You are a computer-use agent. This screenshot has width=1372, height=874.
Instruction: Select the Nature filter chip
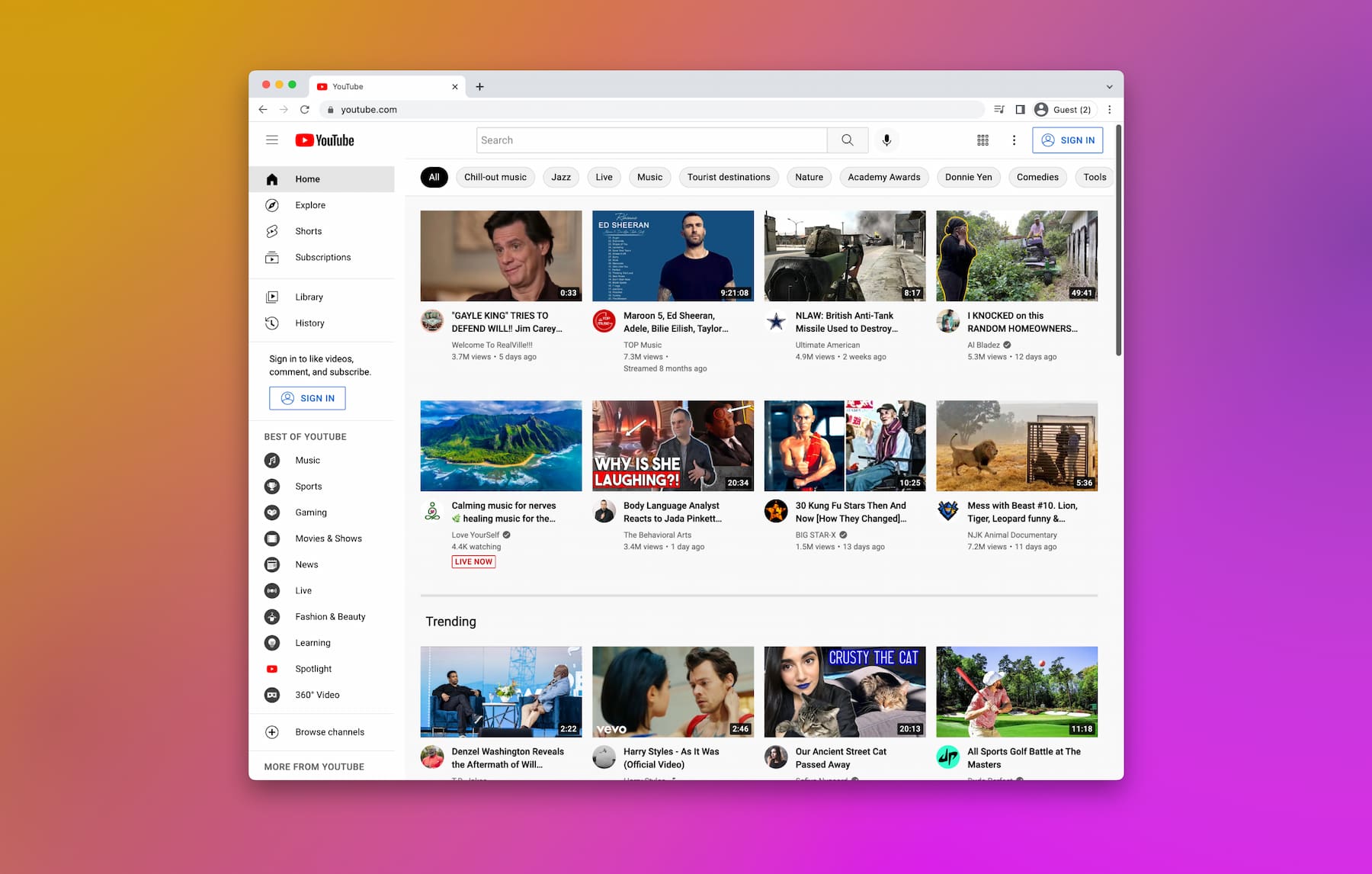[x=809, y=177]
